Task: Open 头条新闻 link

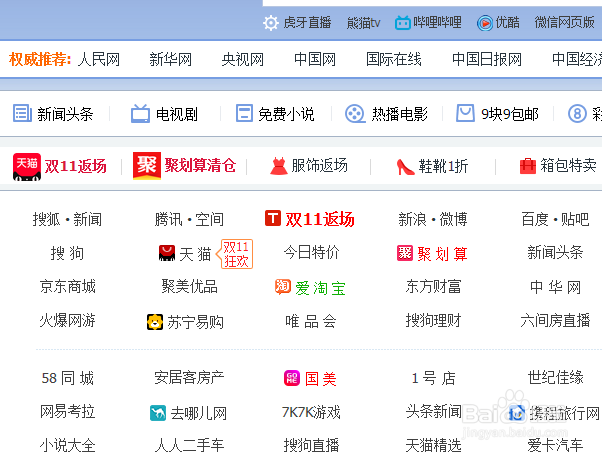Action: pyautogui.click(x=433, y=412)
